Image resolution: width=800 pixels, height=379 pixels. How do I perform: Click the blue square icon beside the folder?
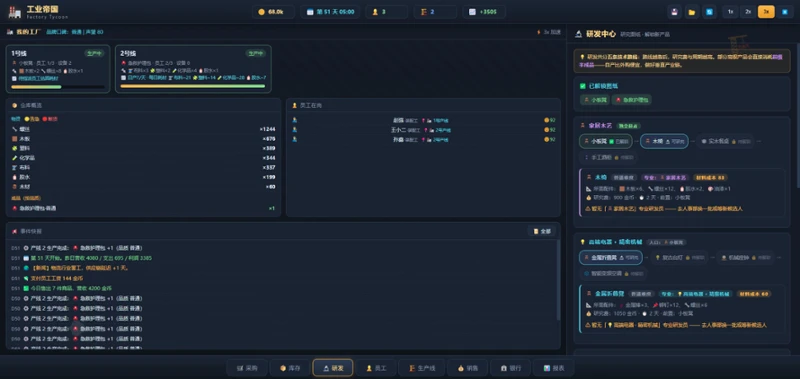coord(709,12)
